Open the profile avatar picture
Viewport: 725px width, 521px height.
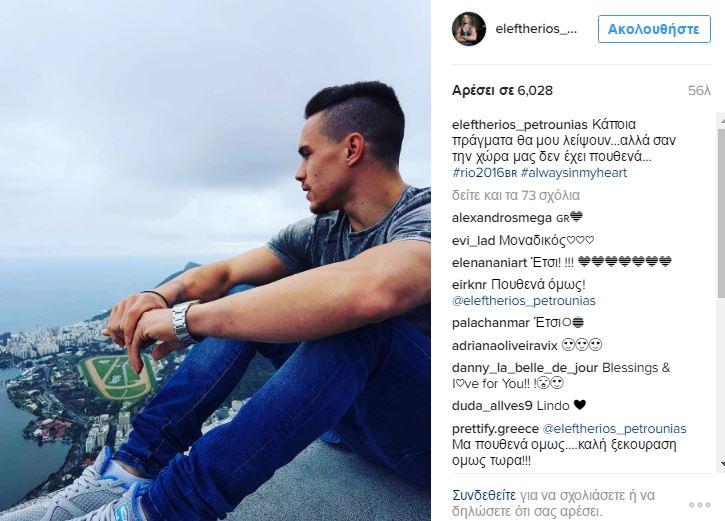(469, 29)
